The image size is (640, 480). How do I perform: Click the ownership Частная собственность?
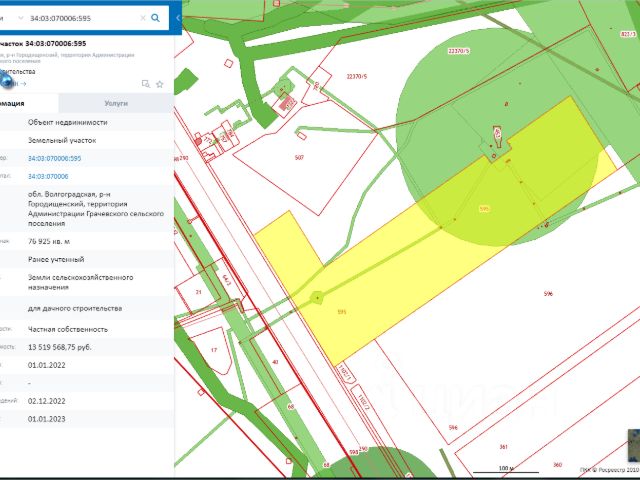point(68,329)
